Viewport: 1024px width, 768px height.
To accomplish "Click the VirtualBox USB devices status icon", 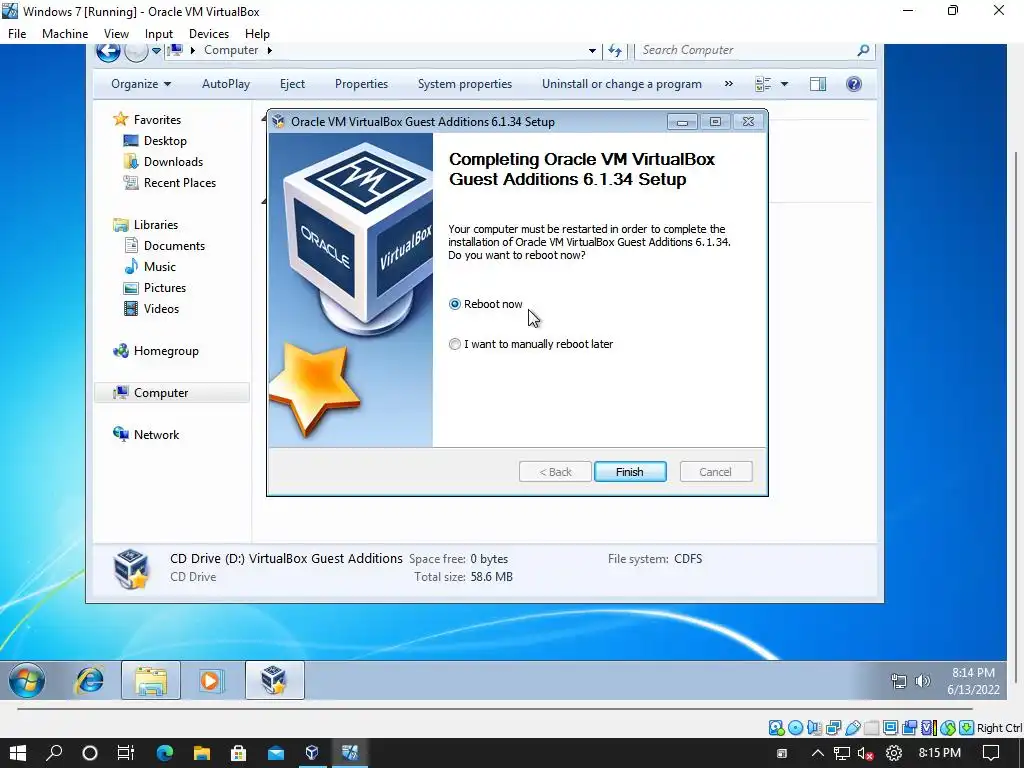I will click(x=852, y=728).
